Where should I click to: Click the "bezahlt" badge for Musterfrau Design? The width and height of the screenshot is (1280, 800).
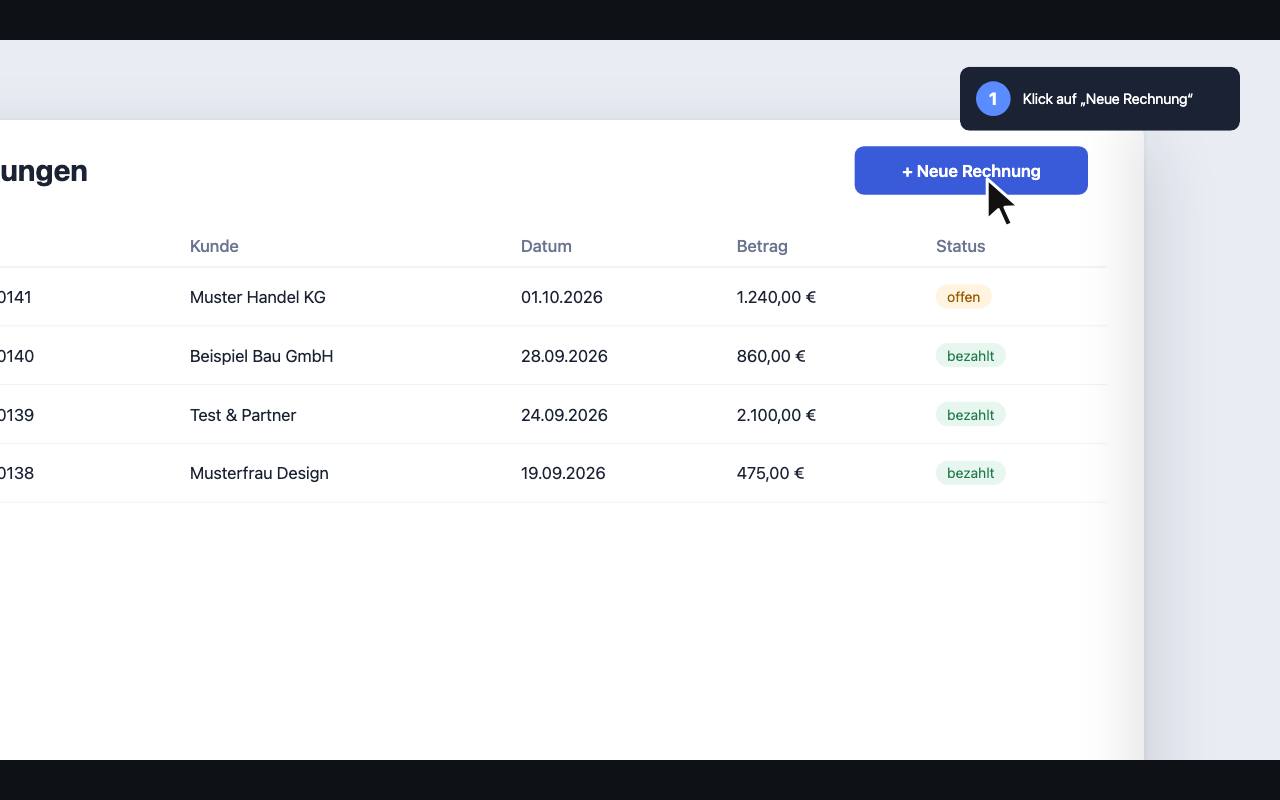971,473
